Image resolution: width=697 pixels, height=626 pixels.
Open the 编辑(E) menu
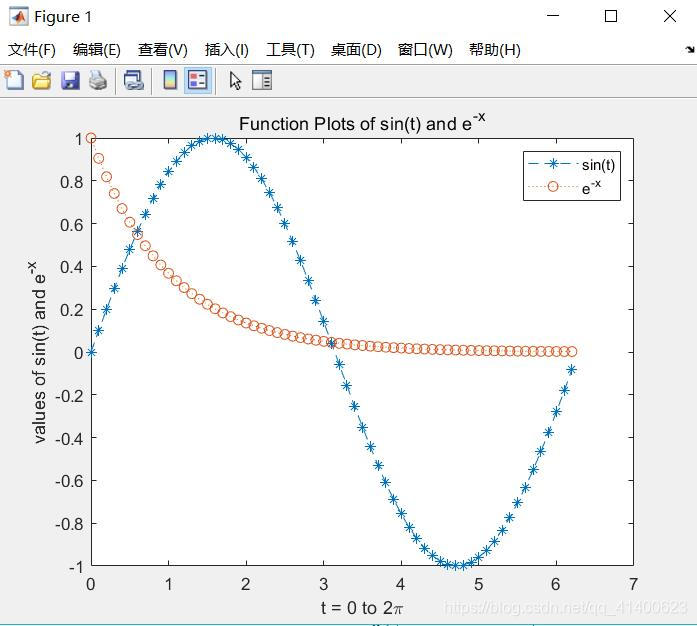[96, 50]
